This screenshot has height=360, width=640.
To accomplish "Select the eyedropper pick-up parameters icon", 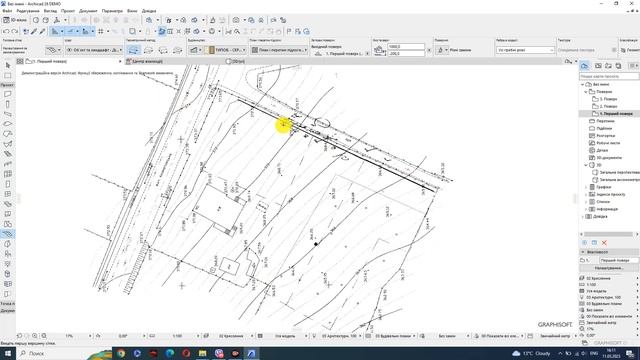I will coord(34,31).
